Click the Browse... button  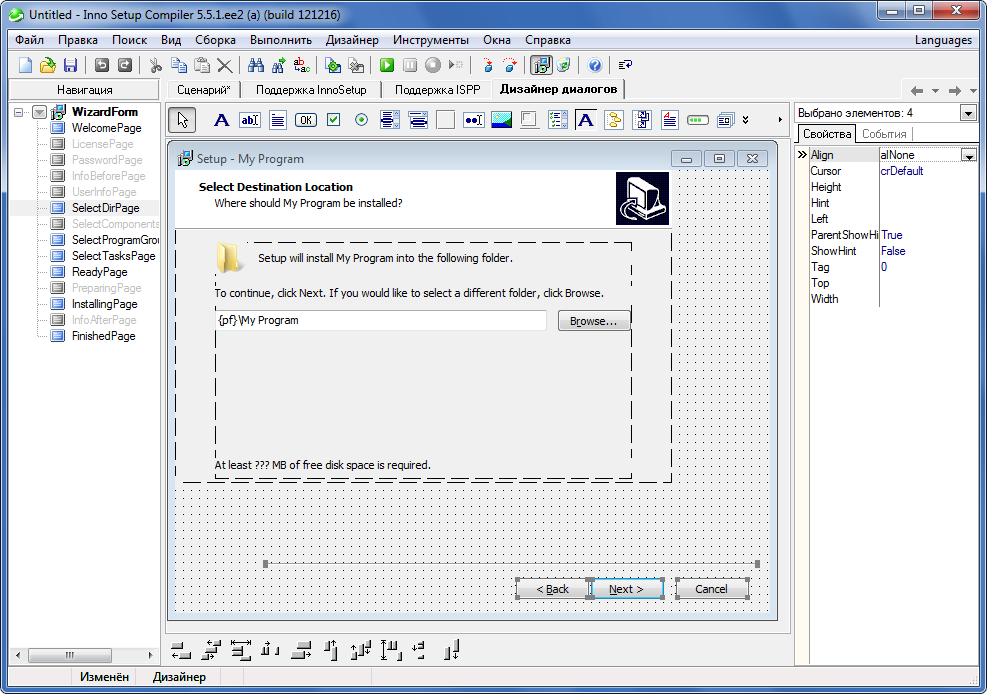click(593, 321)
